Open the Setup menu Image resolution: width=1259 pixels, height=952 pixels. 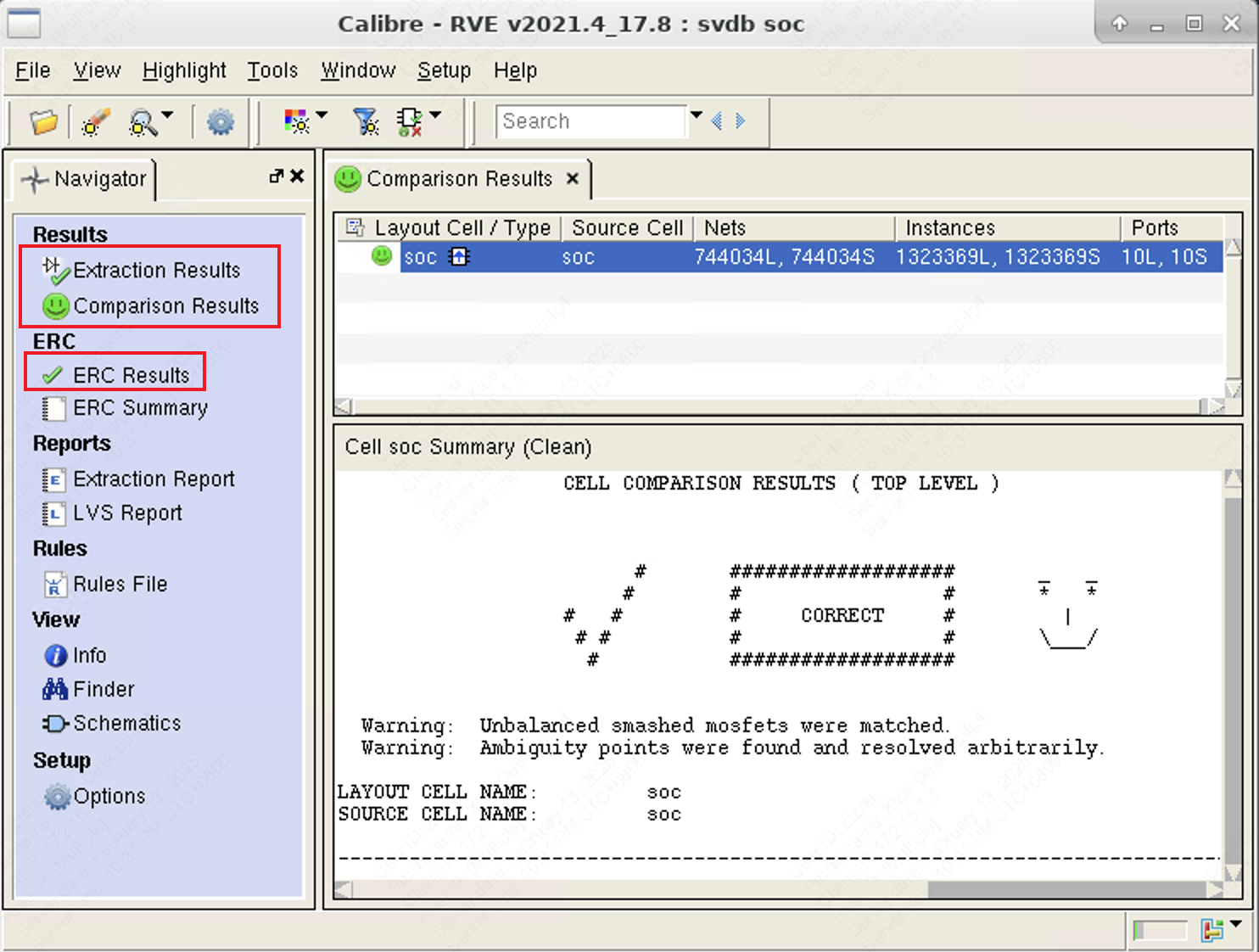(443, 70)
